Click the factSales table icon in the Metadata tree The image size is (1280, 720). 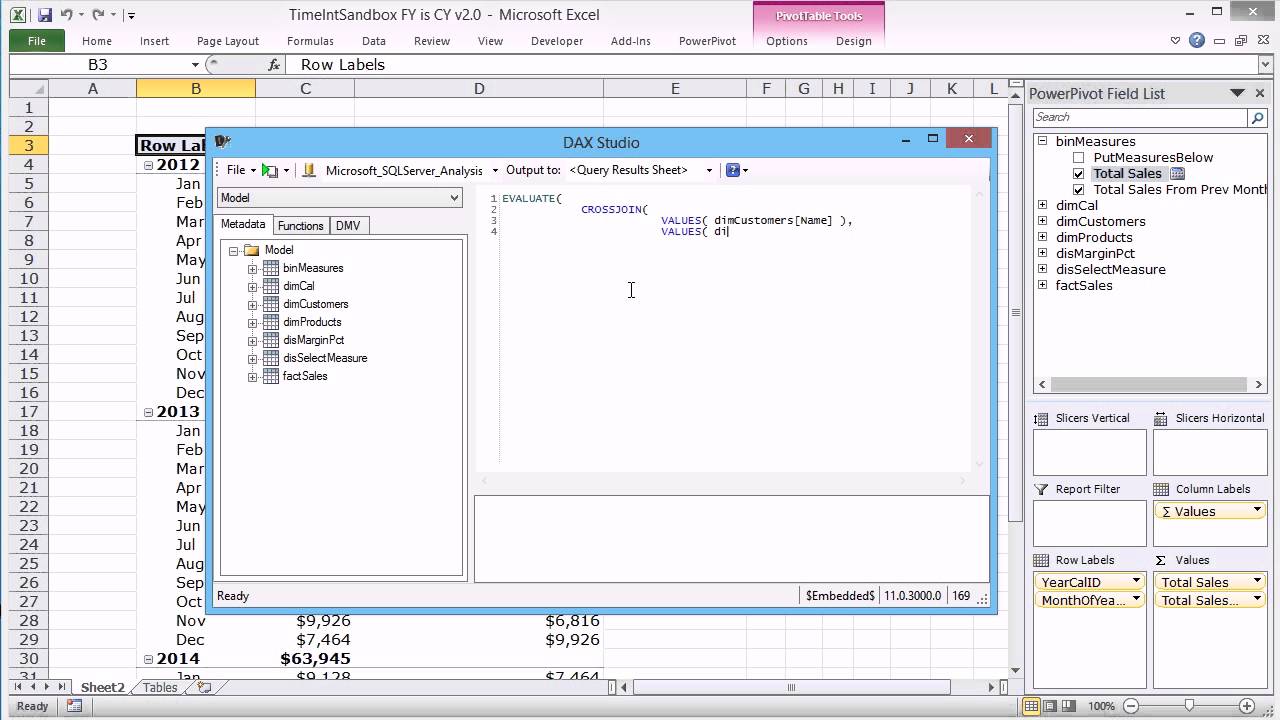click(x=270, y=376)
